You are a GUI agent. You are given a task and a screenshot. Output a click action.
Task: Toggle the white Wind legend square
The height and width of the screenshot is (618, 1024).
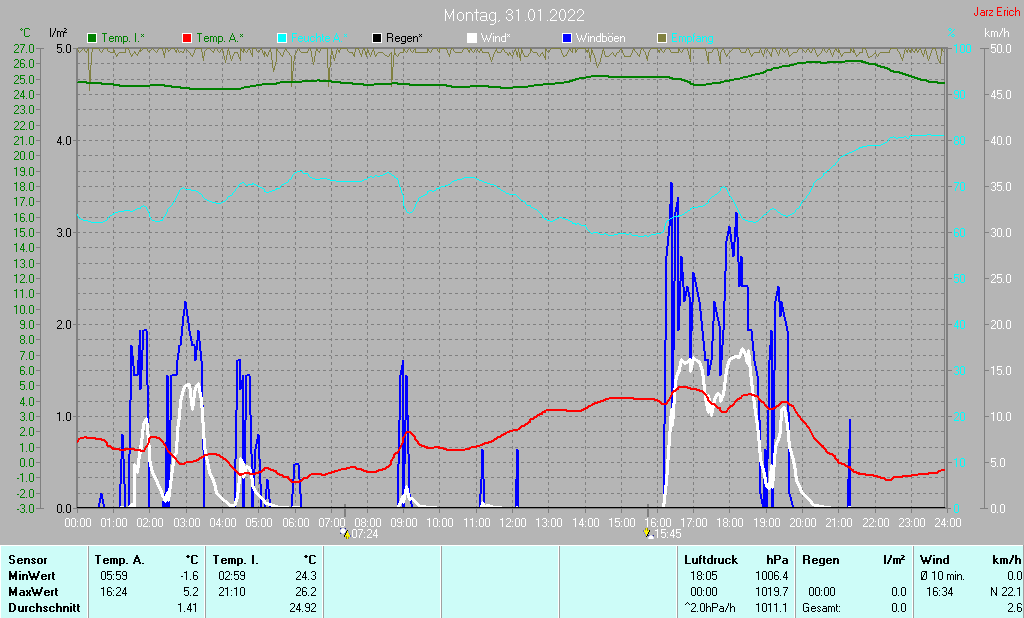pyautogui.click(x=472, y=38)
